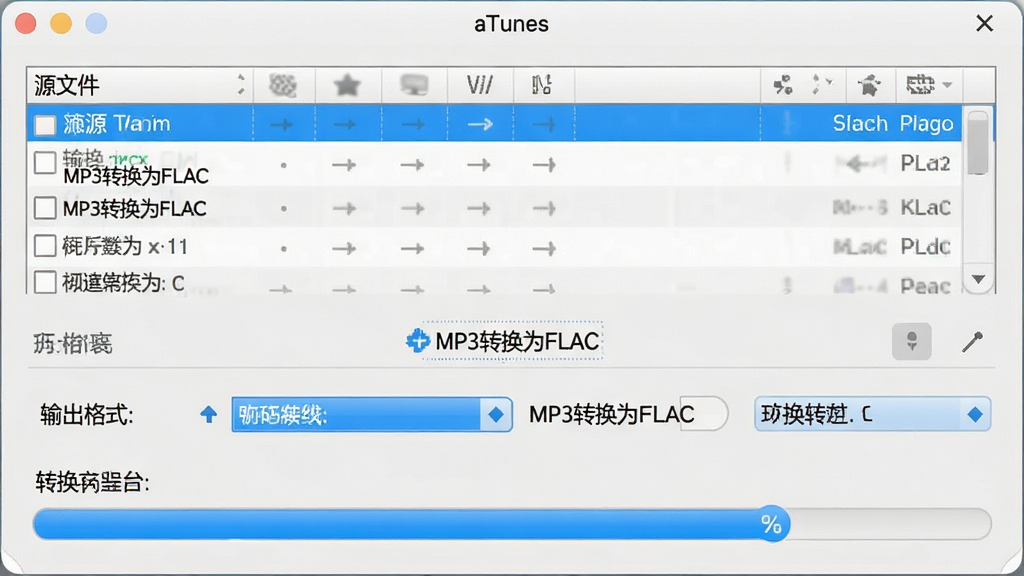This screenshot has height=576, width=1024.
Task: Click the wrench settings icon
Action: (x=972, y=341)
